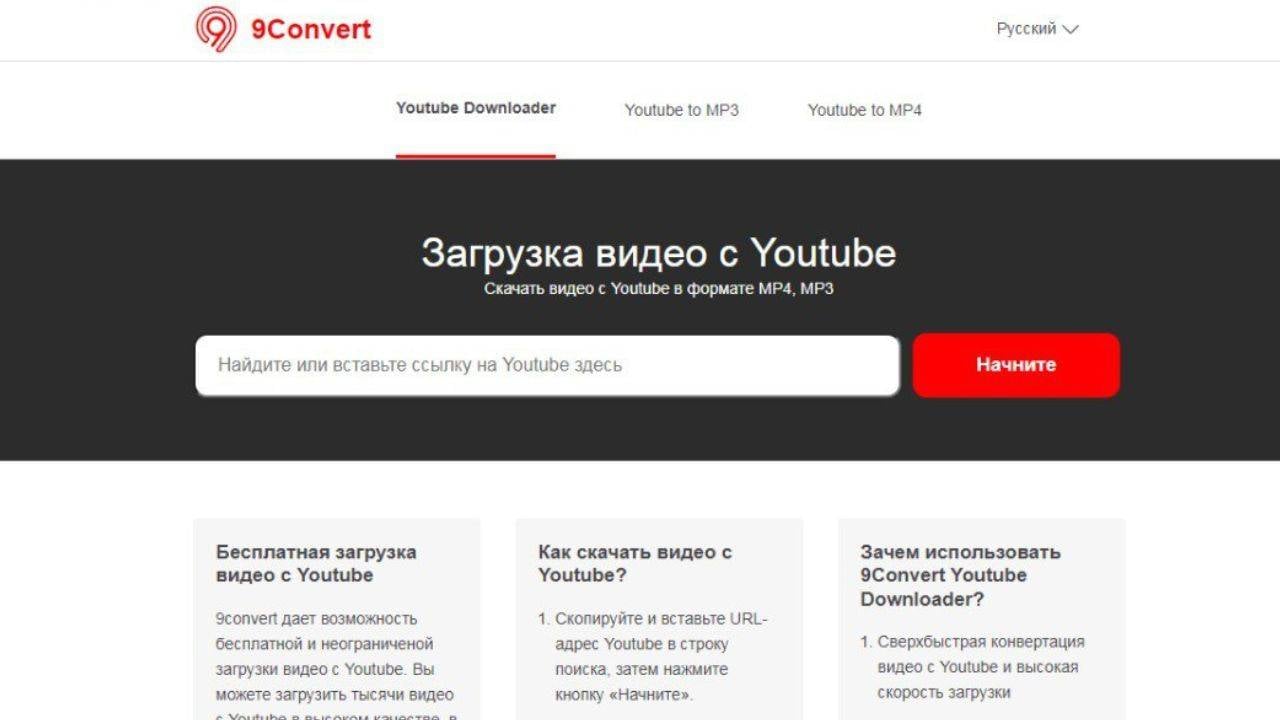Click heading Зачем использовать 9Convert Youtube Downloader?
This screenshot has height=720, width=1280.
coord(960,575)
